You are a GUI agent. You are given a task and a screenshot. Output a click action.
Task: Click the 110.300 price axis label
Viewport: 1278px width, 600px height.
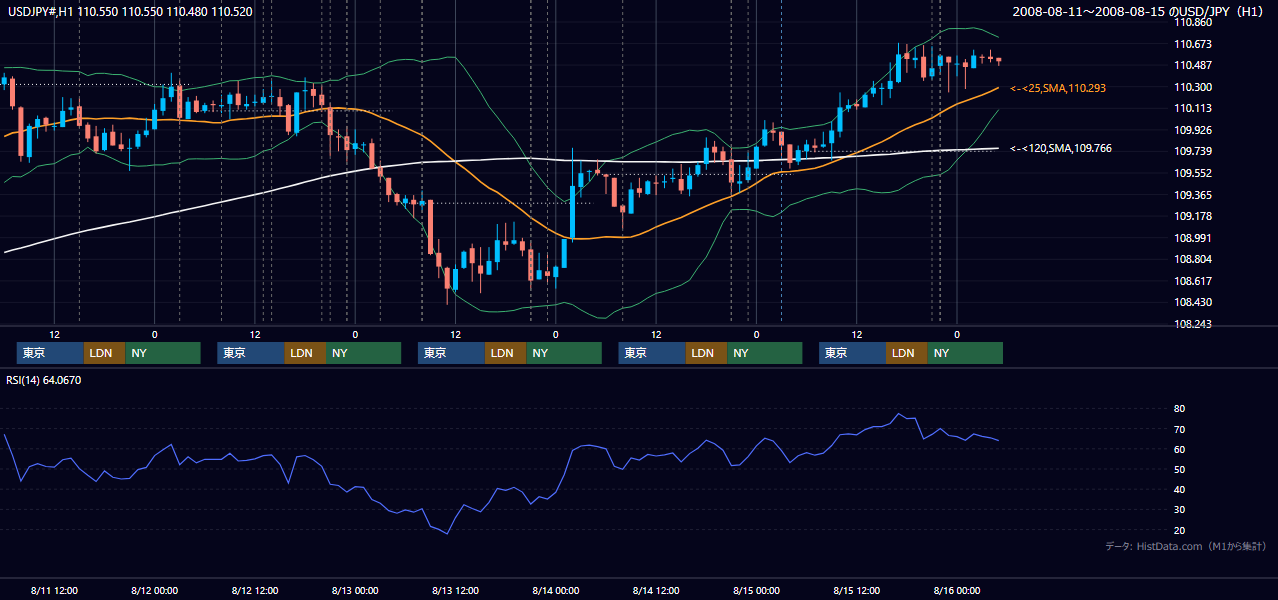[1194, 87]
